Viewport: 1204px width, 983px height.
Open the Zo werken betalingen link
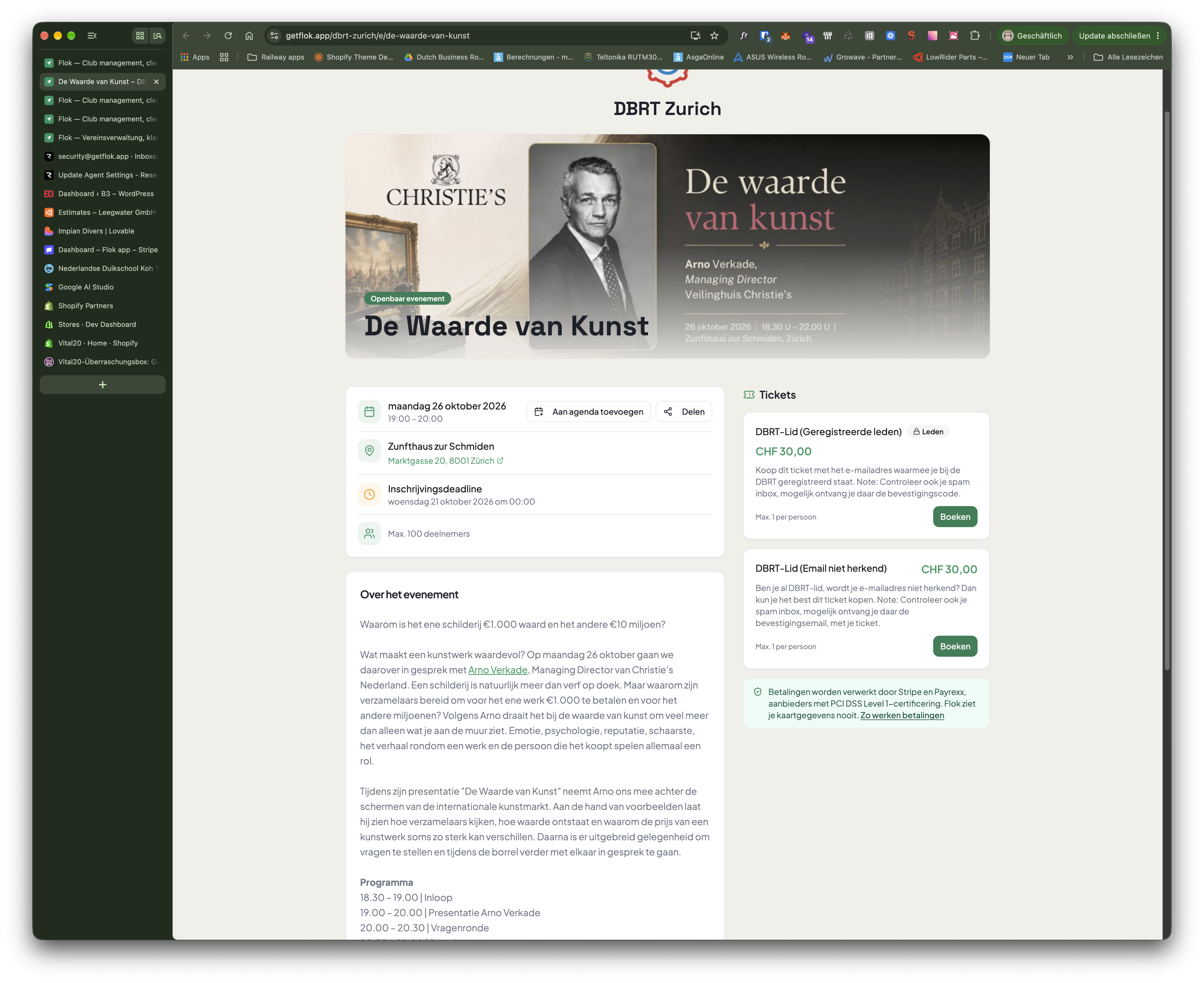click(x=902, y=715)
